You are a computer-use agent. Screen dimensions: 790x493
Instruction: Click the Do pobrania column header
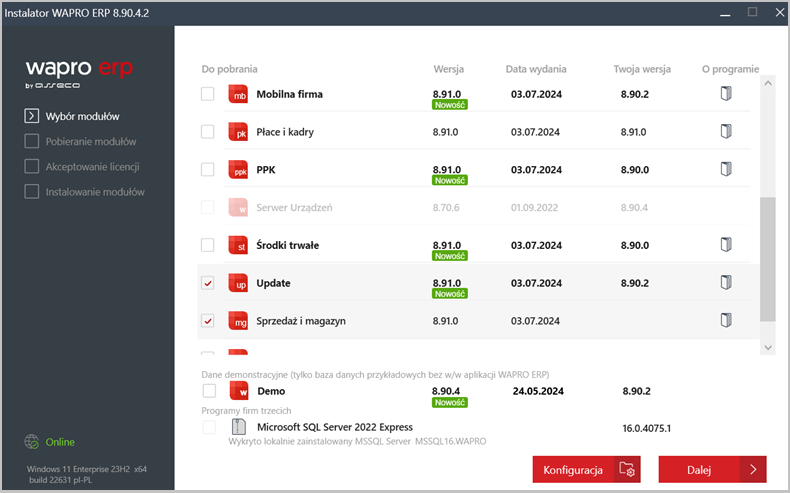(x=229, y=69)
